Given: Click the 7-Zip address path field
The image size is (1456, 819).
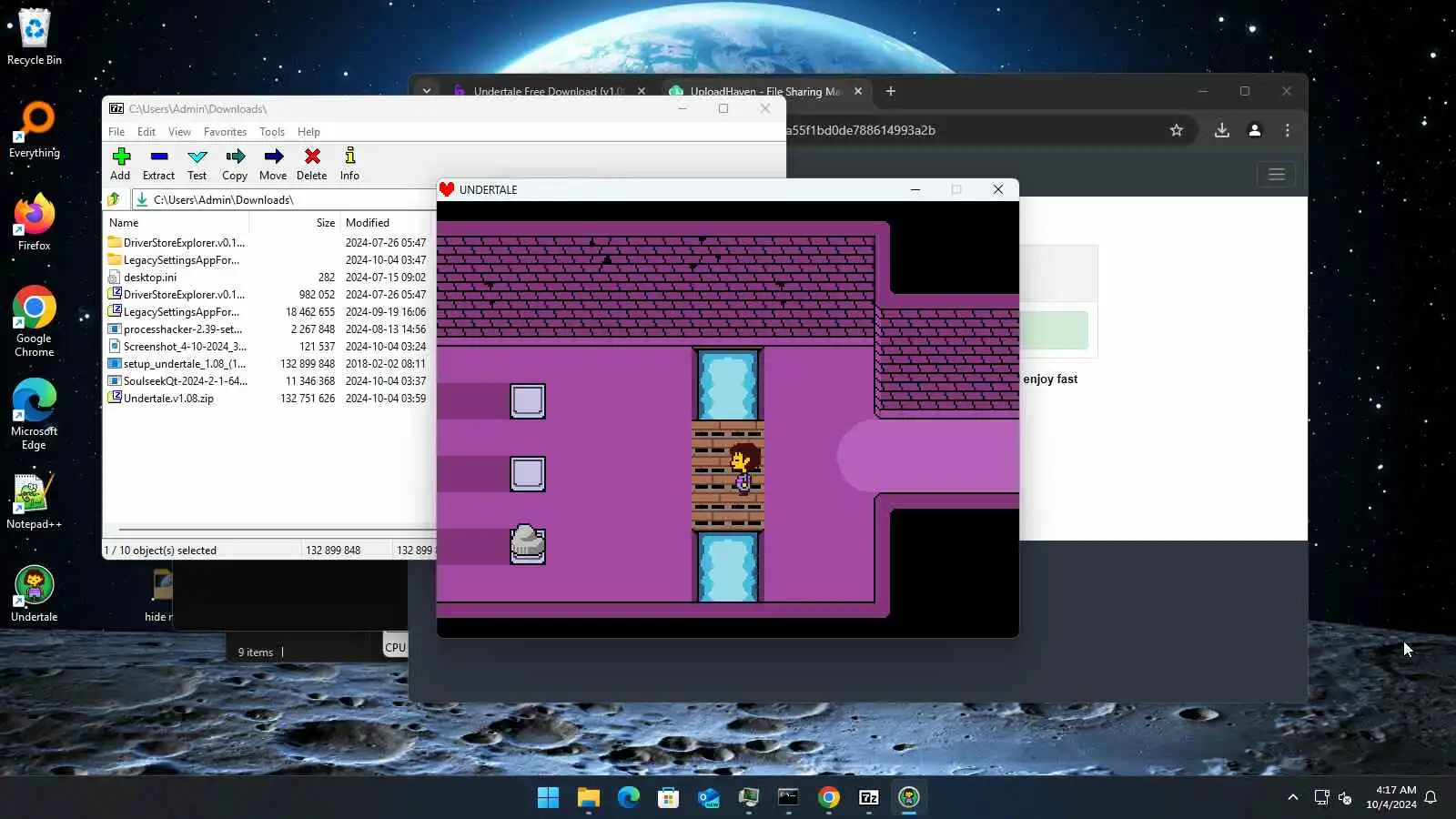Looking at the screenshot, I should tap(284, 199).
